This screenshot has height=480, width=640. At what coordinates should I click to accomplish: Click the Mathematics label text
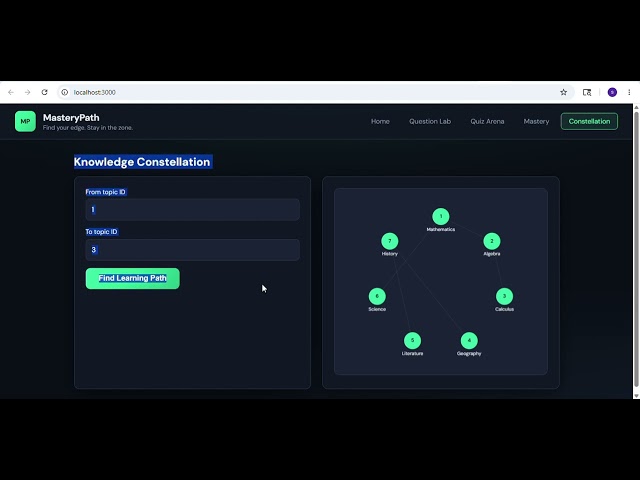(x=440, y=229)
